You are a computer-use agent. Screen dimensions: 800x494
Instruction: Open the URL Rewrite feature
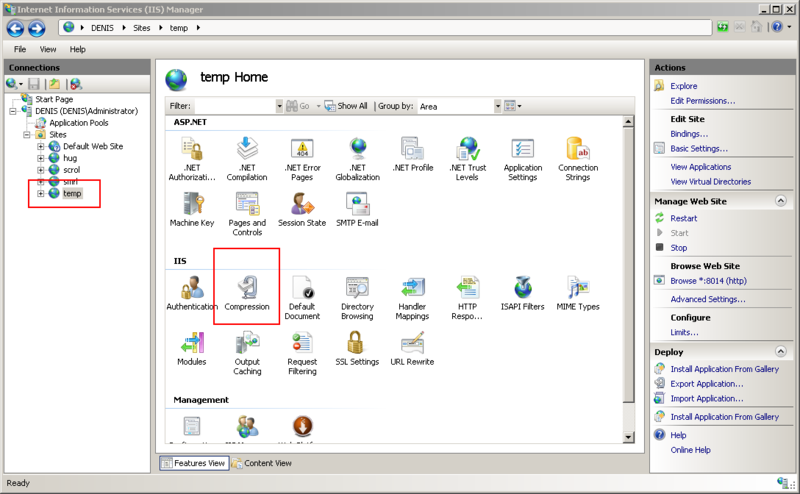(413, 349)
